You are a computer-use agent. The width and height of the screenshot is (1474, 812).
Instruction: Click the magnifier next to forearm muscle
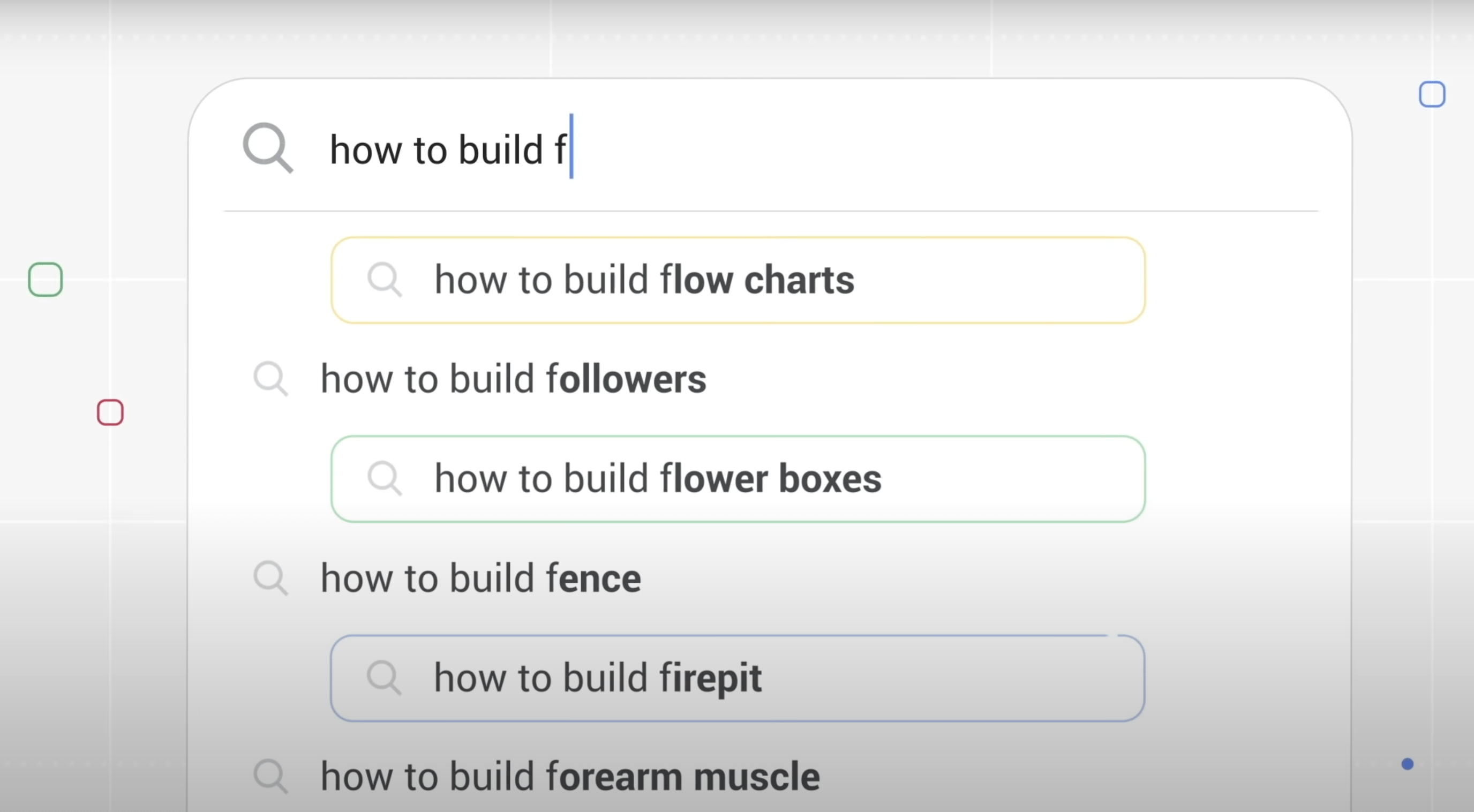pos(270,777)
